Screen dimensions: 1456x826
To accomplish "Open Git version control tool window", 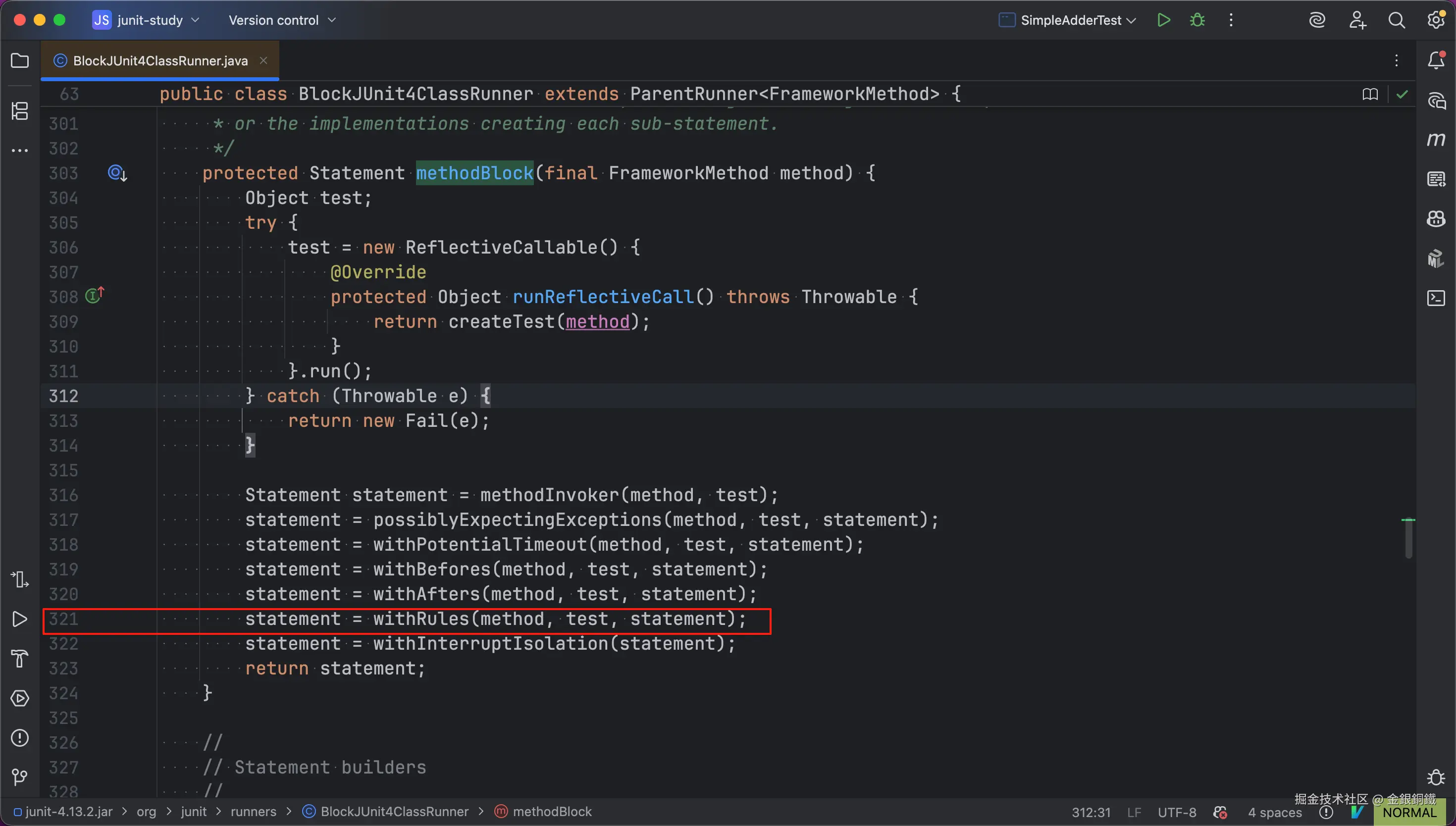I will [20, 776].
